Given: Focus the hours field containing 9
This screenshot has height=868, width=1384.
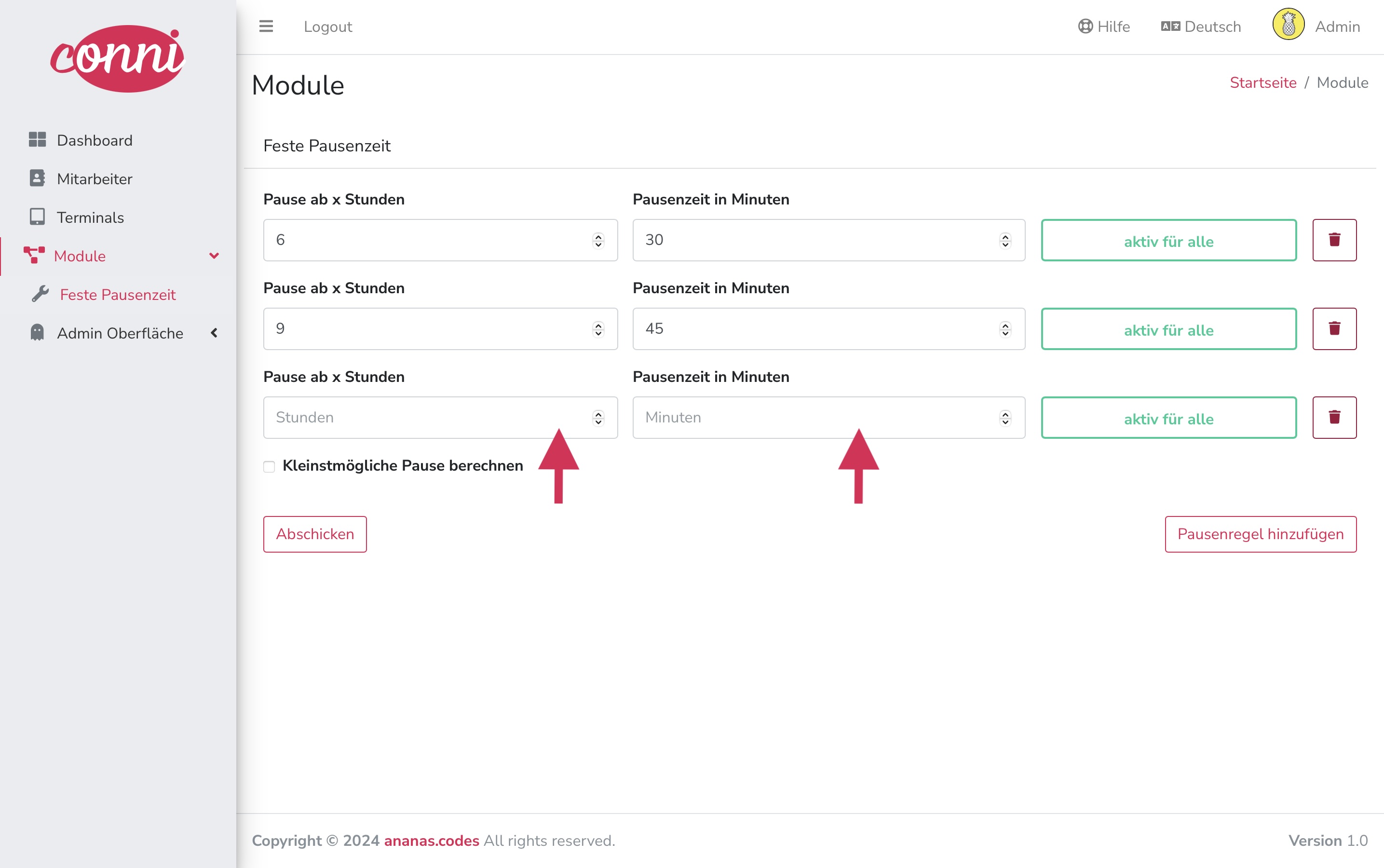Looking at the screenshot, I should (x=440, y=329).
